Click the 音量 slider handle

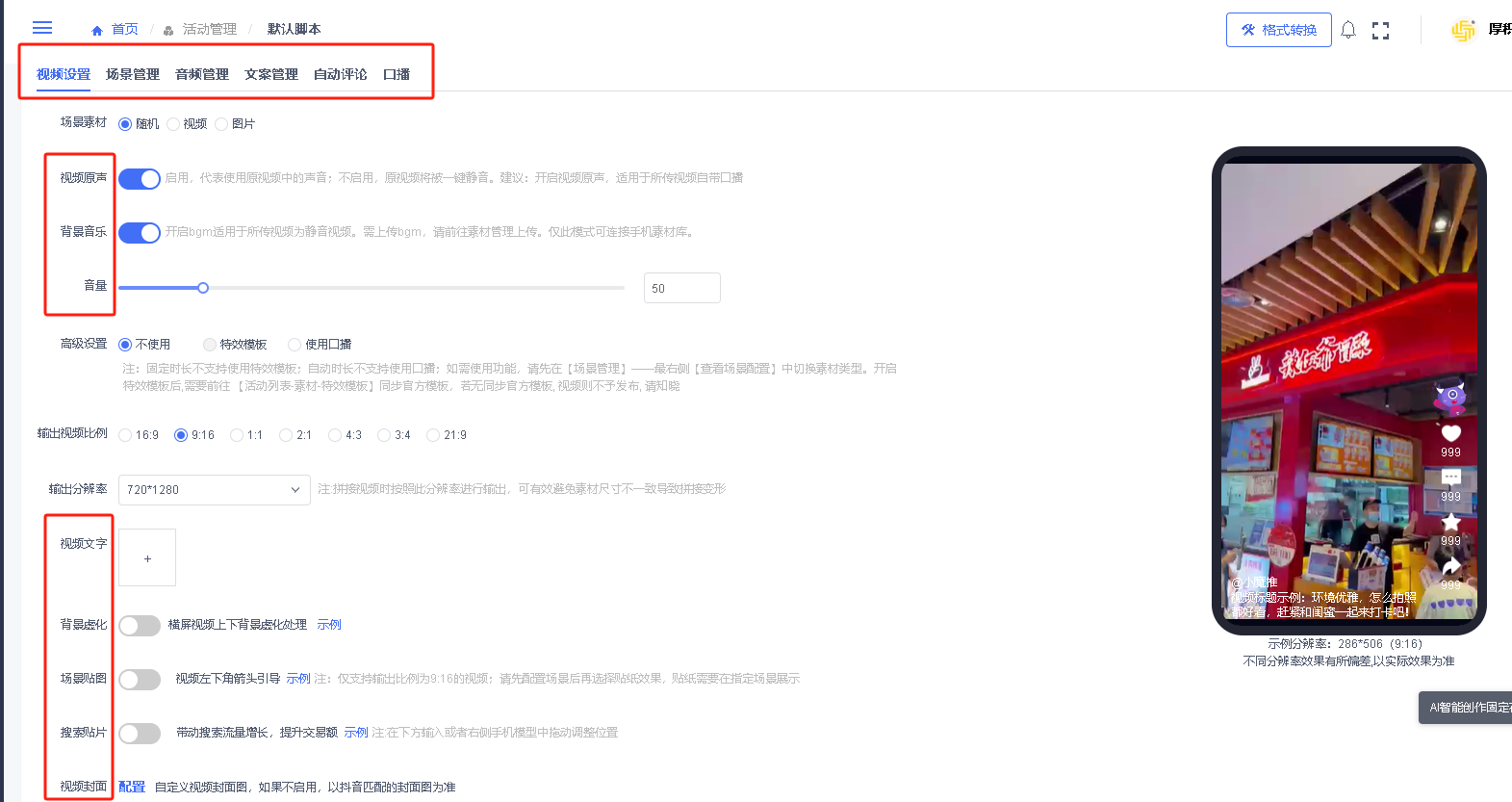(x=203, y=288)
